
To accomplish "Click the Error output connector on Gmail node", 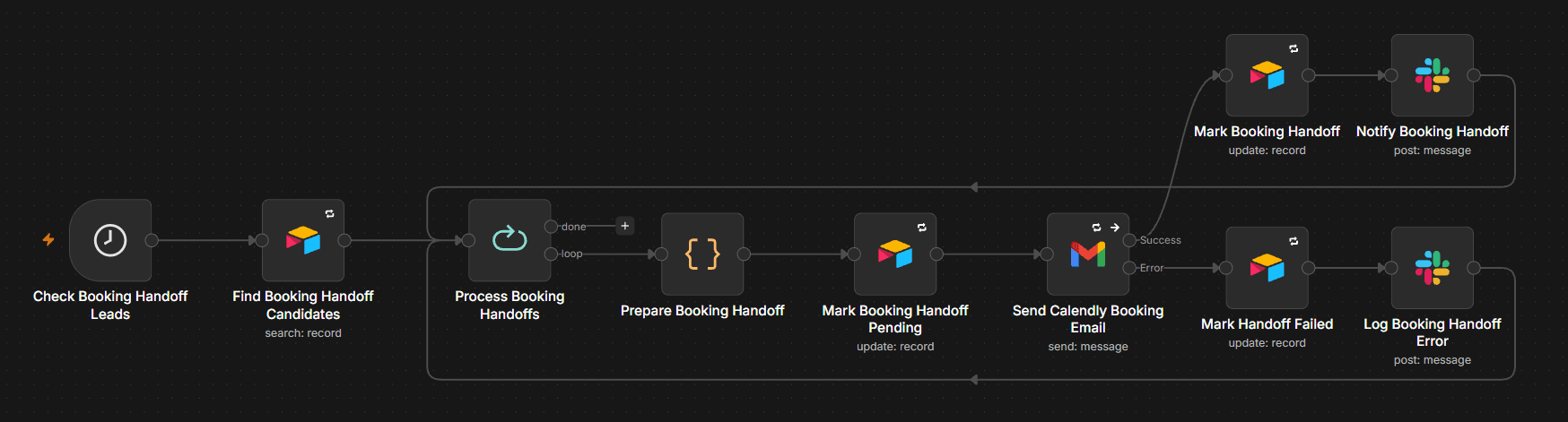I will pyautogui.click(x=1129, y=268).
